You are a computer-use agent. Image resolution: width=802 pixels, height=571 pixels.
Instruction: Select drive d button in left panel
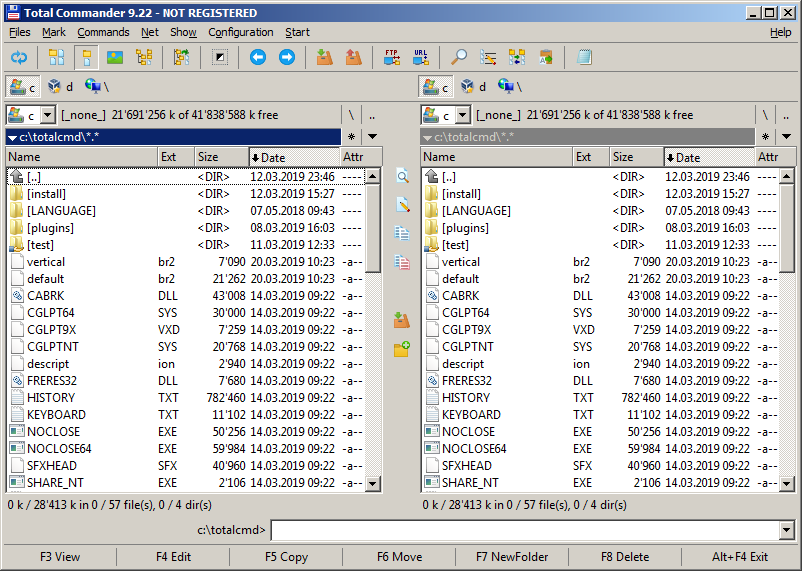[60, 87]
